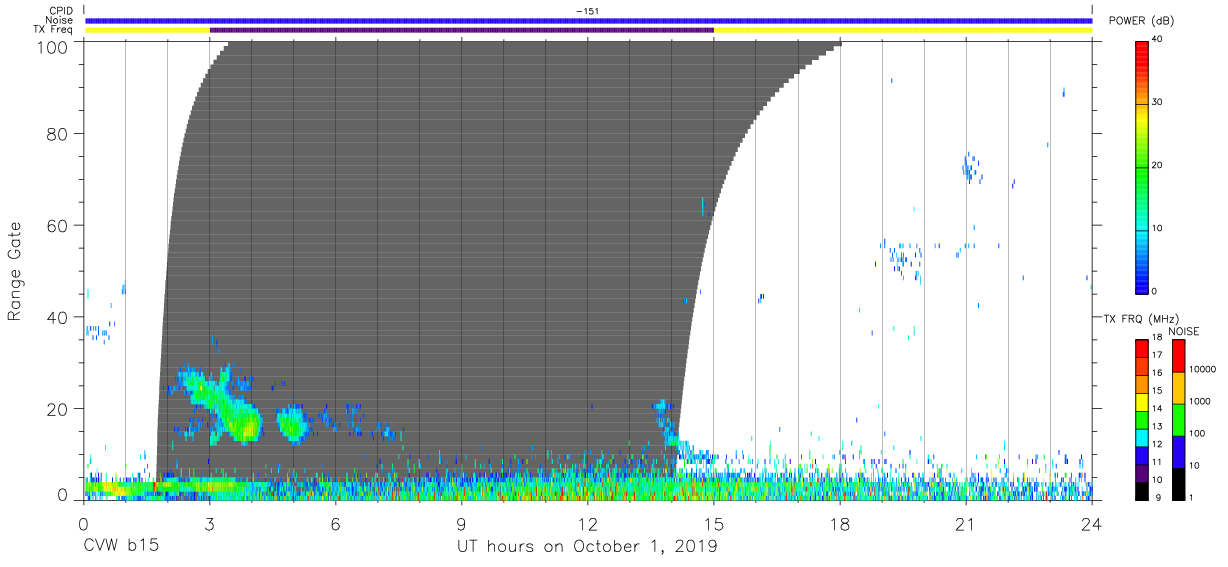Click the blue Noise bar along the top
The image size is (1228, 567).
tap(588, 20)
